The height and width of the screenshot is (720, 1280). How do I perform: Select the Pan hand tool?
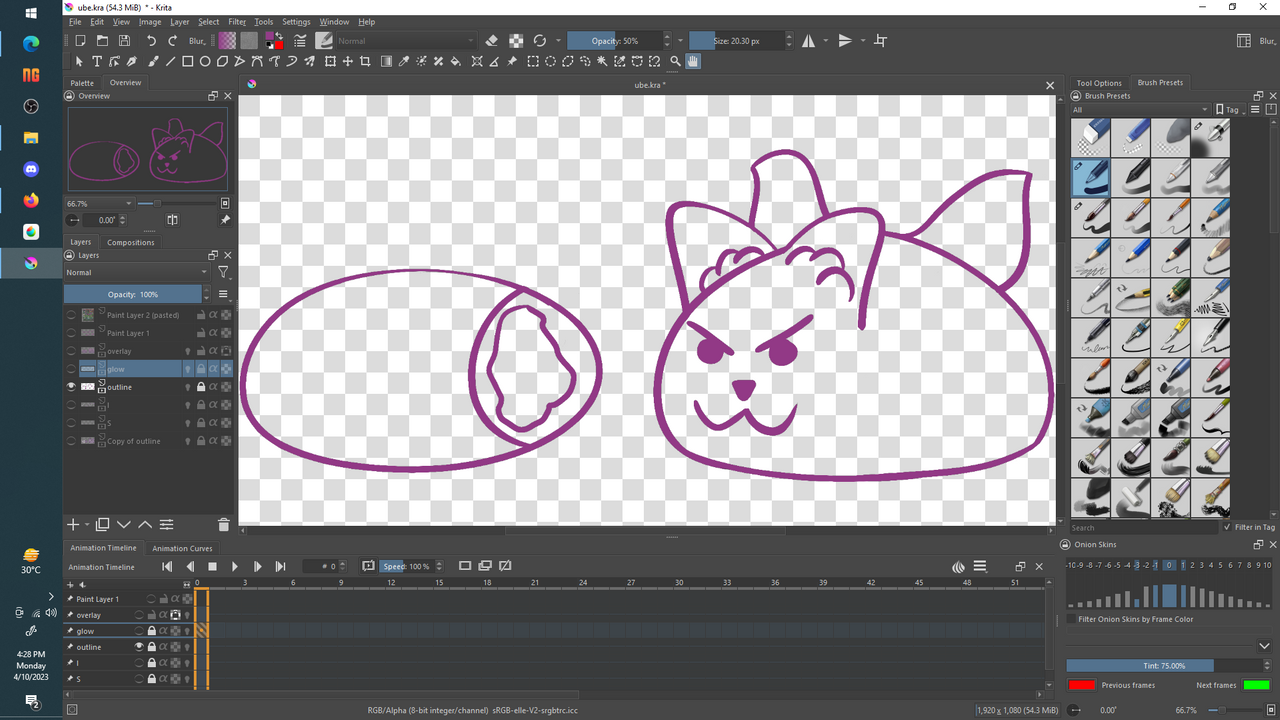(693, 61)
